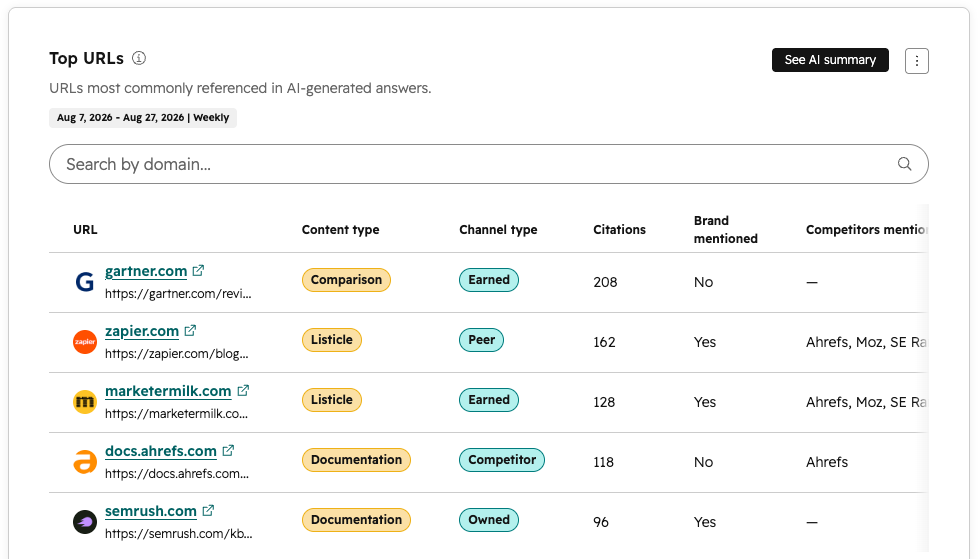Image resolution: width=979 pixels, height=559 pixels.
Task: Click the Brand mentioned column header
Action: click(726, 229)
